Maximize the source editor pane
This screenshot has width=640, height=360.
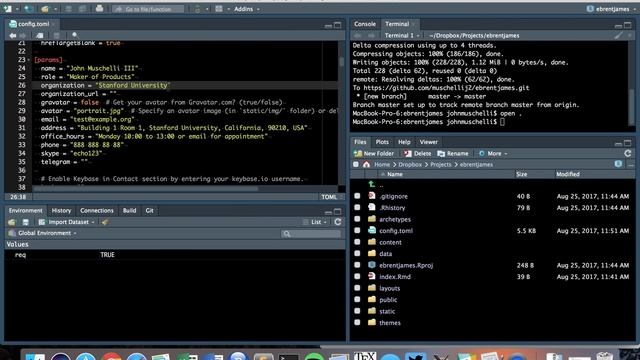pyautogui.click(x=338, y=25)
